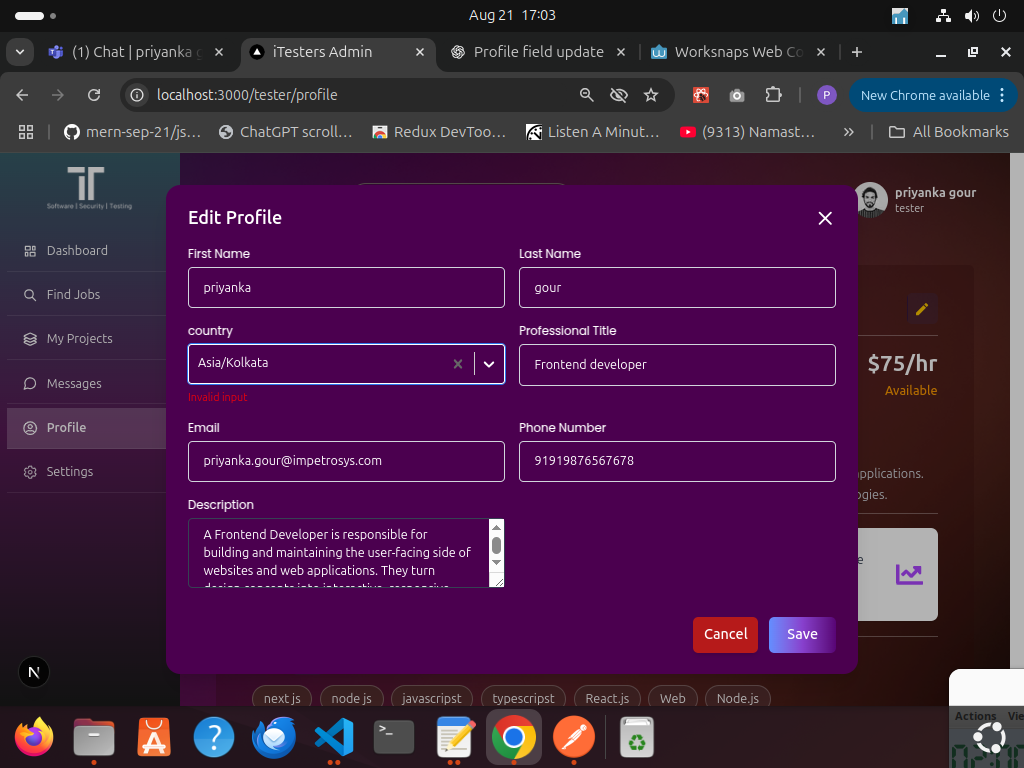Click the red Cancel button
The image size is (1024, 768).
point(725,634)
